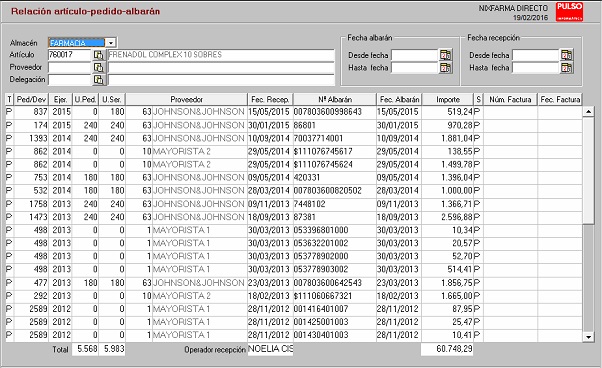Click the Núm. Factura column header
Screen dimensions: 602x368
tap(510, 99)
